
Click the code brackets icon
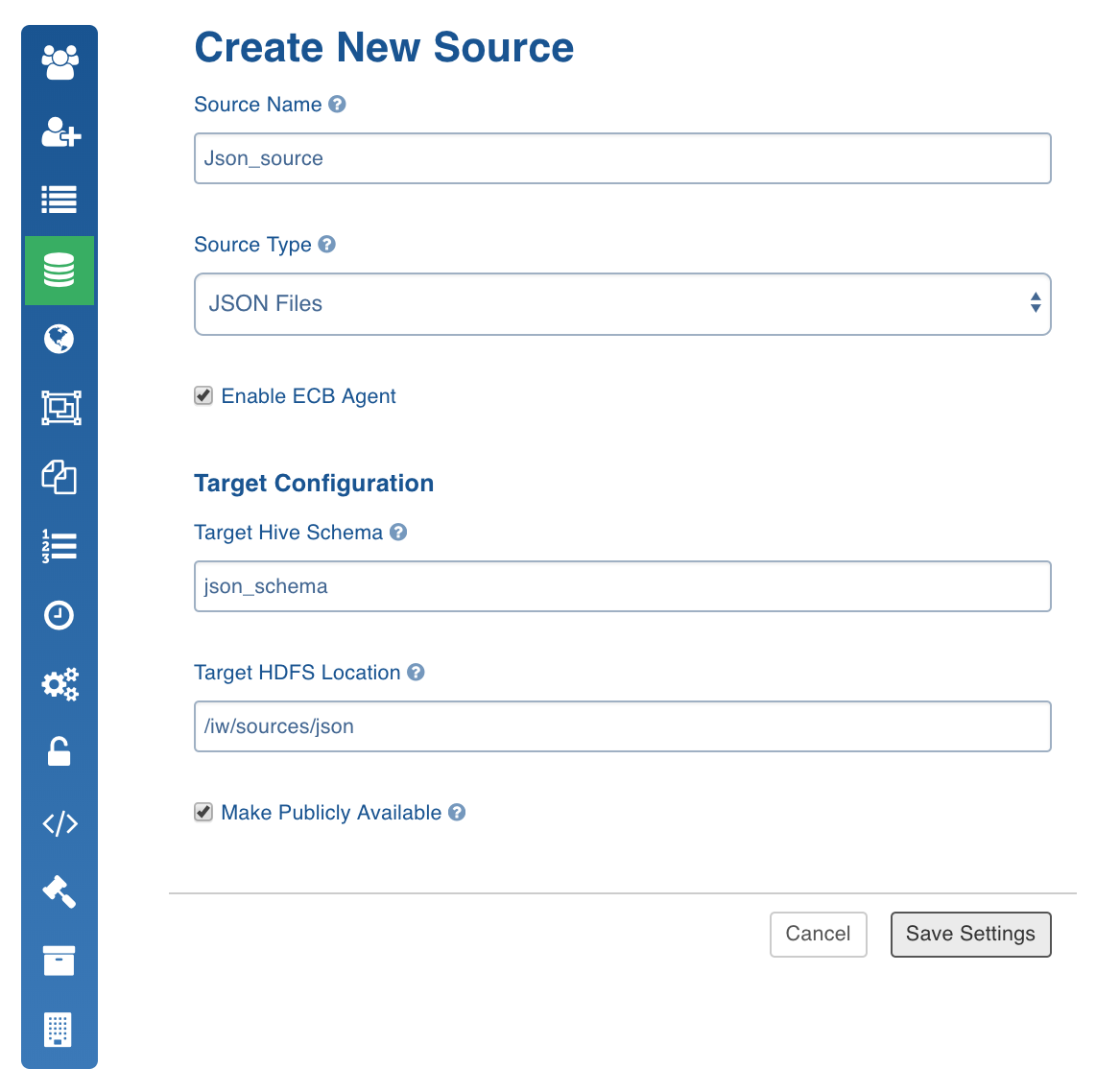point(60,823)
